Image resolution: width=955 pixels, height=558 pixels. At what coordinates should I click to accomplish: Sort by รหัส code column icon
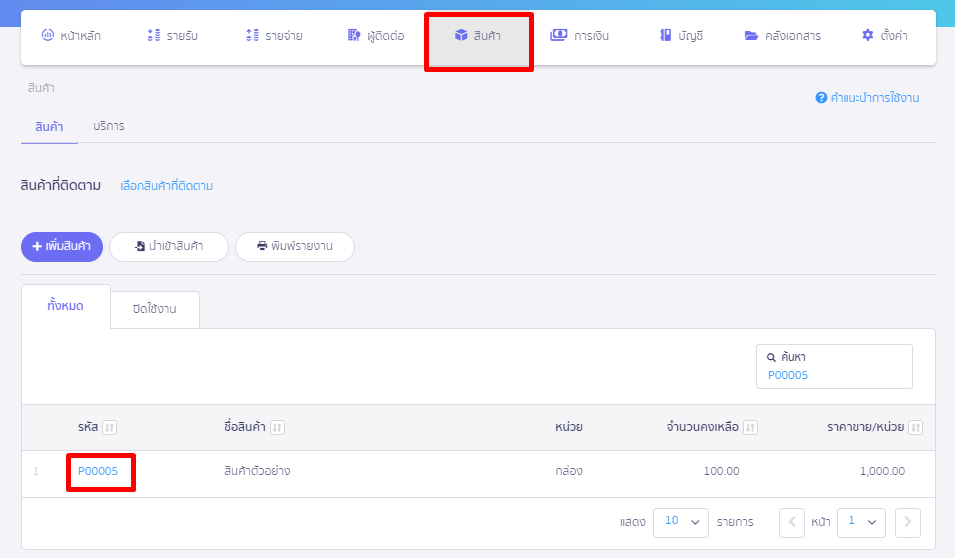(x=110, y=428)
